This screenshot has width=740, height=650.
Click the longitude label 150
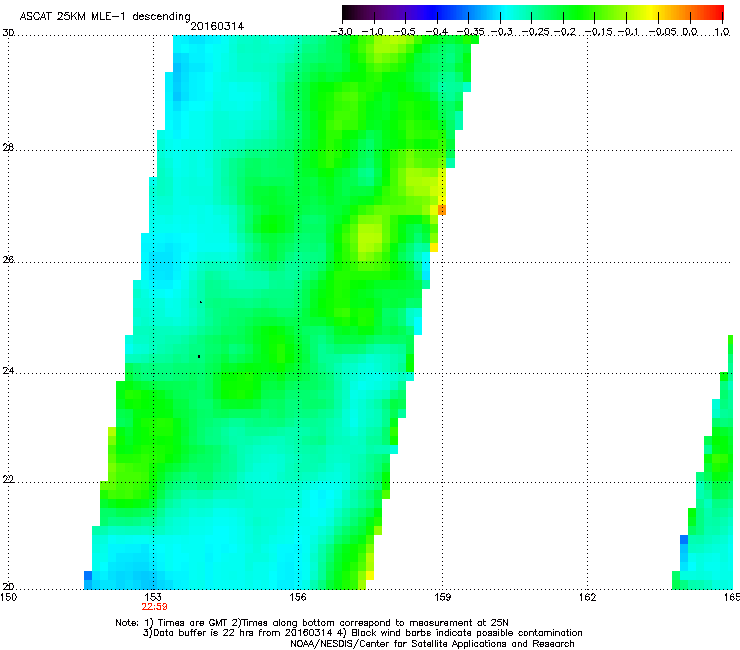tap(8, 597)
